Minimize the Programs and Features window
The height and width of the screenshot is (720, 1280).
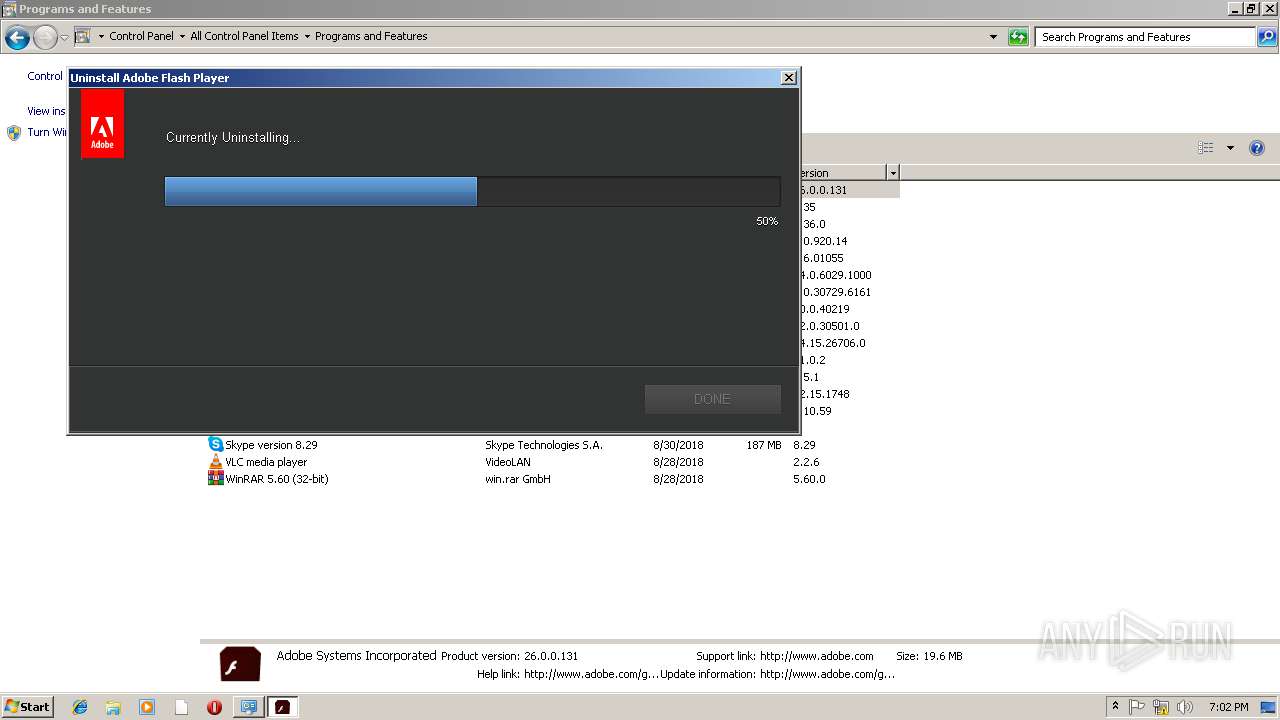click(x=1235, y=9)
